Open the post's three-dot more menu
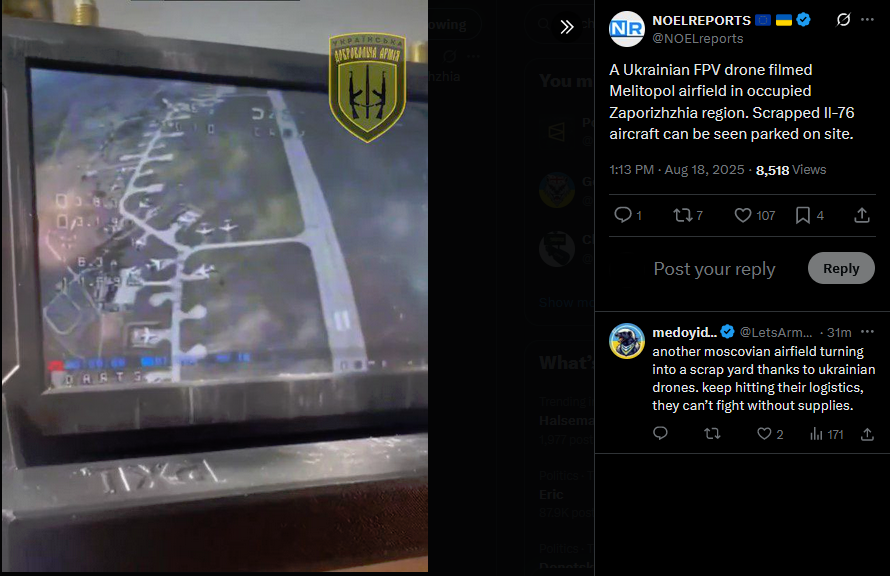The height and width of the screenshot is (576, 890). point(867,20)
